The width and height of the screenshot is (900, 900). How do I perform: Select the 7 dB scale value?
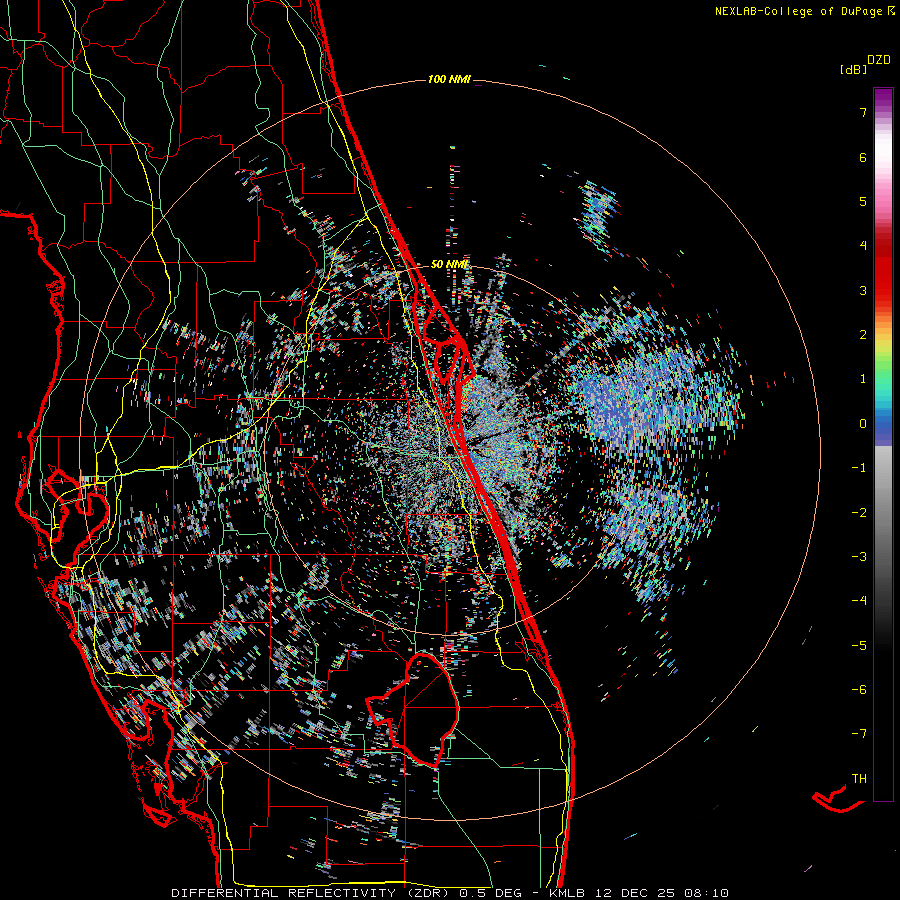click(863, 112)
